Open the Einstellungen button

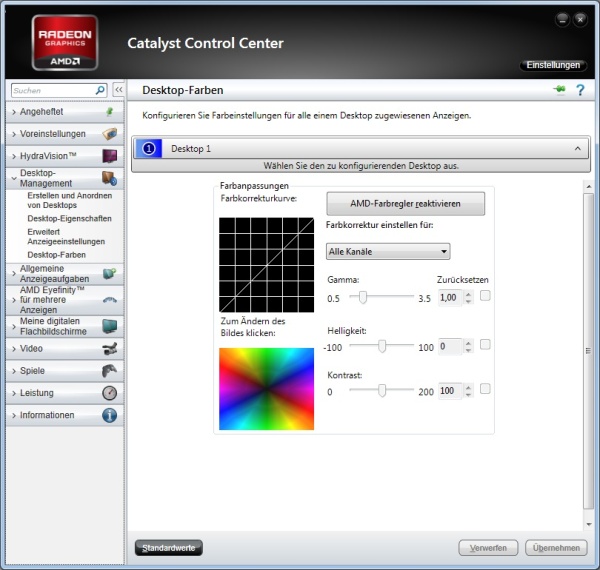(553, 65)
